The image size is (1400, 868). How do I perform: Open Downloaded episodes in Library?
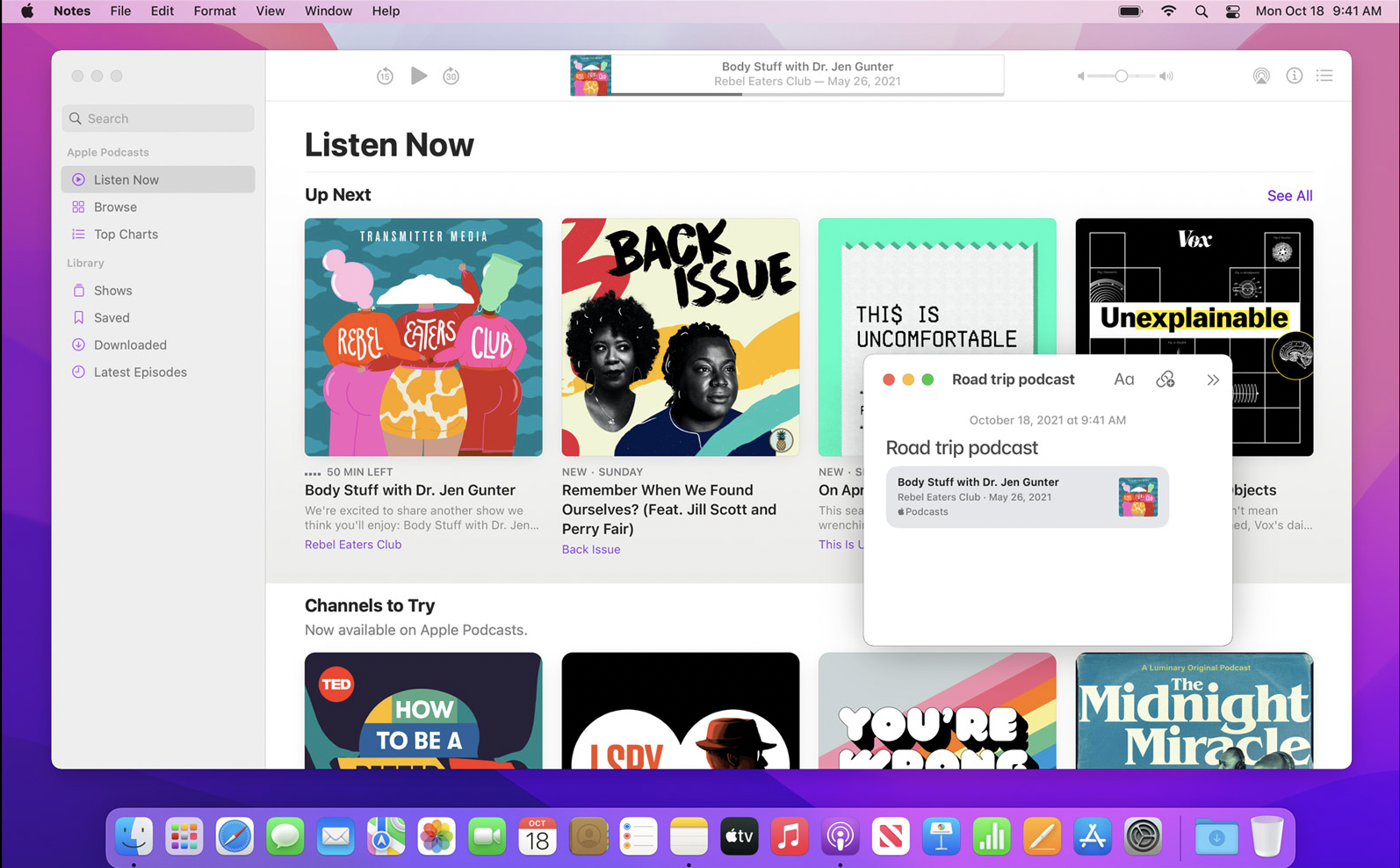pos(158,345)
